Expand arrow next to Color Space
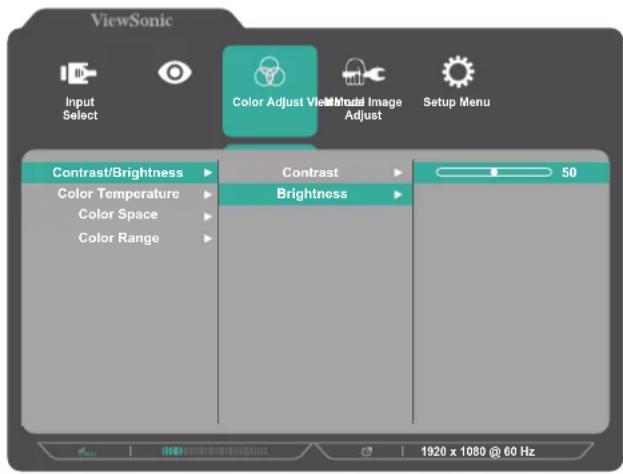Viewport: 623px width, 474px height. (208, 217)
